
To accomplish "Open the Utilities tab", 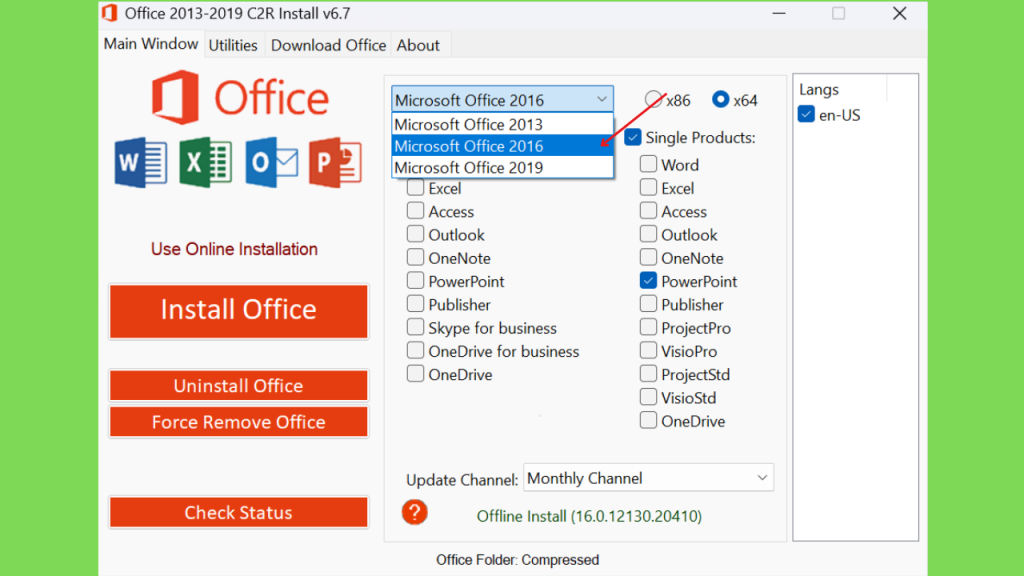I will (233, 45).
